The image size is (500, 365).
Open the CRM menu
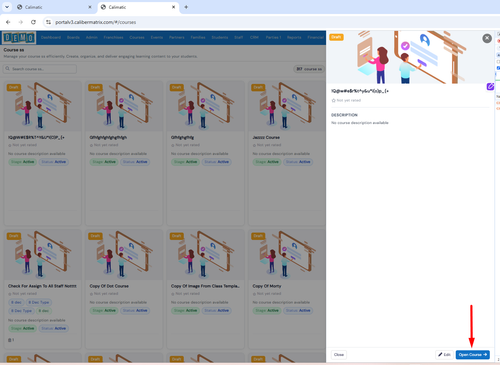point(254,37)
